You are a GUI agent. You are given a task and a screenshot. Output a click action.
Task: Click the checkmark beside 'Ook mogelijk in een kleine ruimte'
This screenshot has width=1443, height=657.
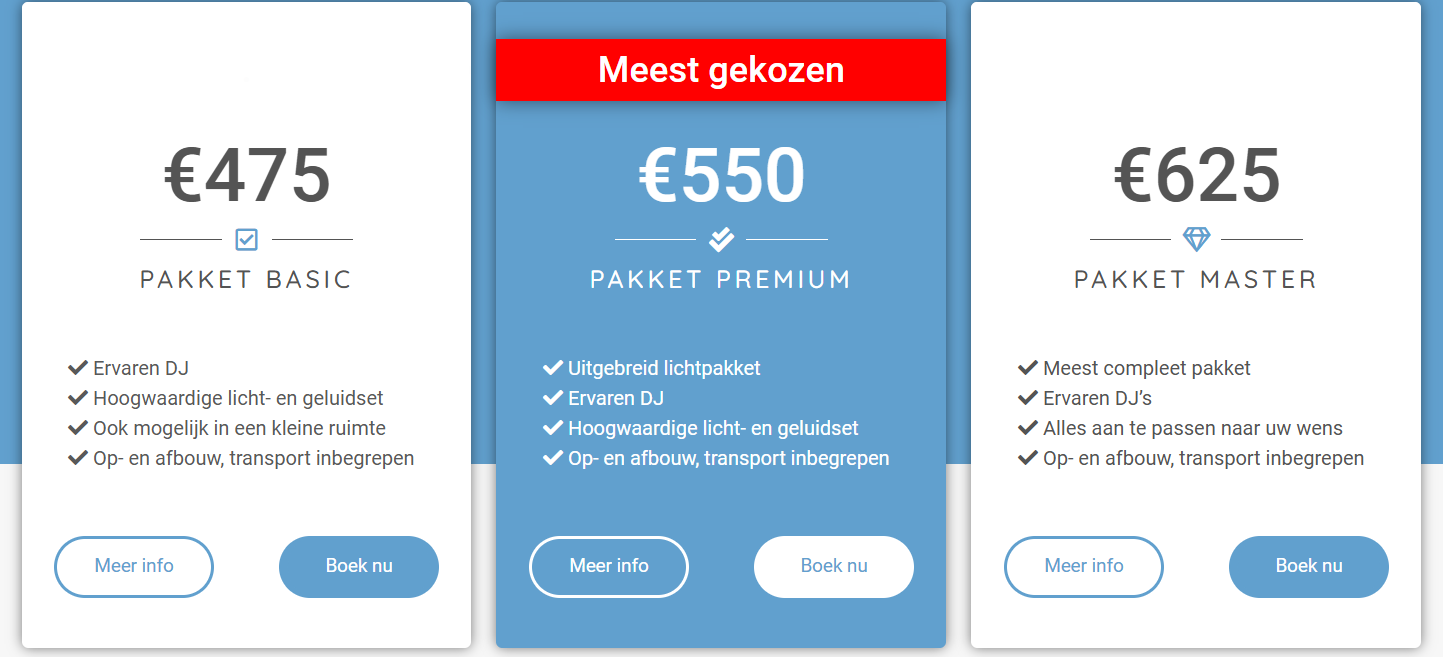click(78, 428)
